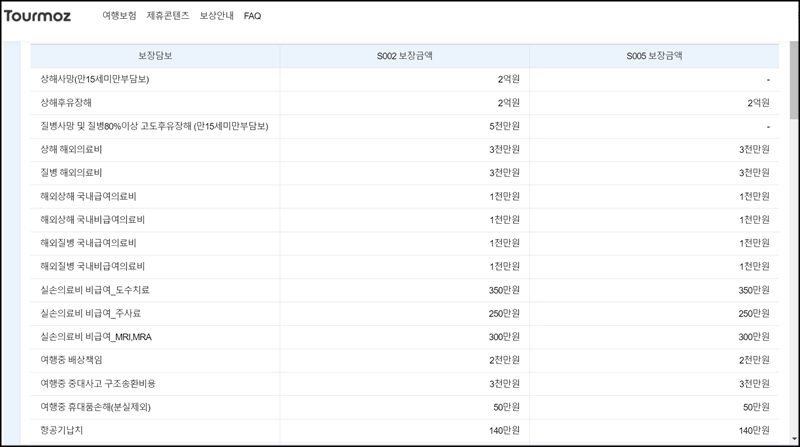
Task: Click S005 3천만원 for 질병 해외의료비
Action: coord(754,173)
